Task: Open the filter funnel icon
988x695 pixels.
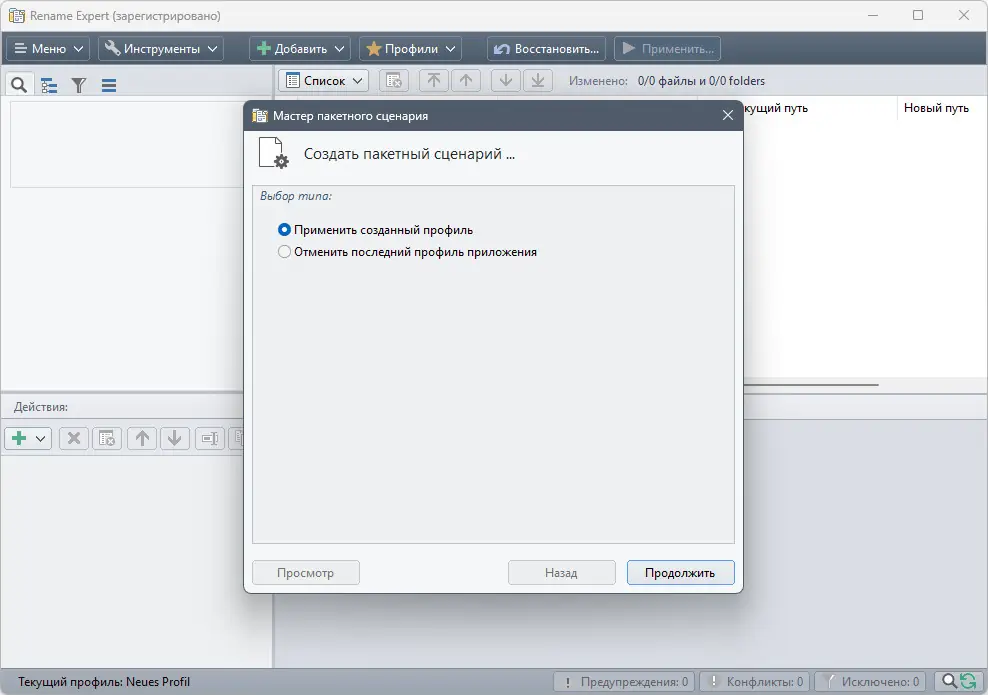Action: [x=79, y=85]
